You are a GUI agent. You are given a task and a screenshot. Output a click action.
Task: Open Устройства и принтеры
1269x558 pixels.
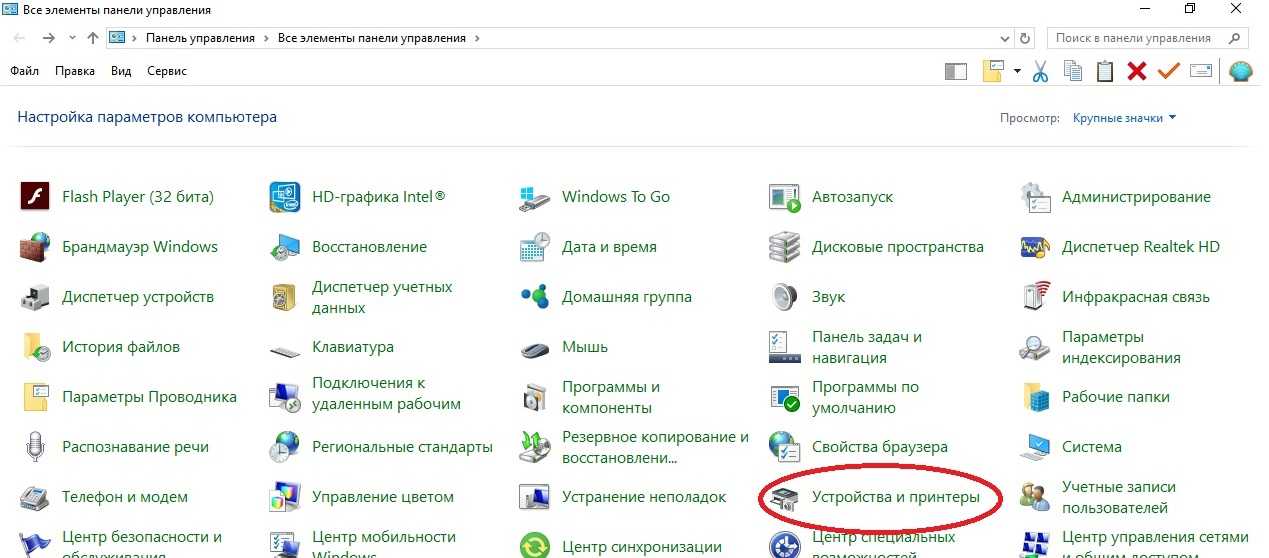click(875, 497)
